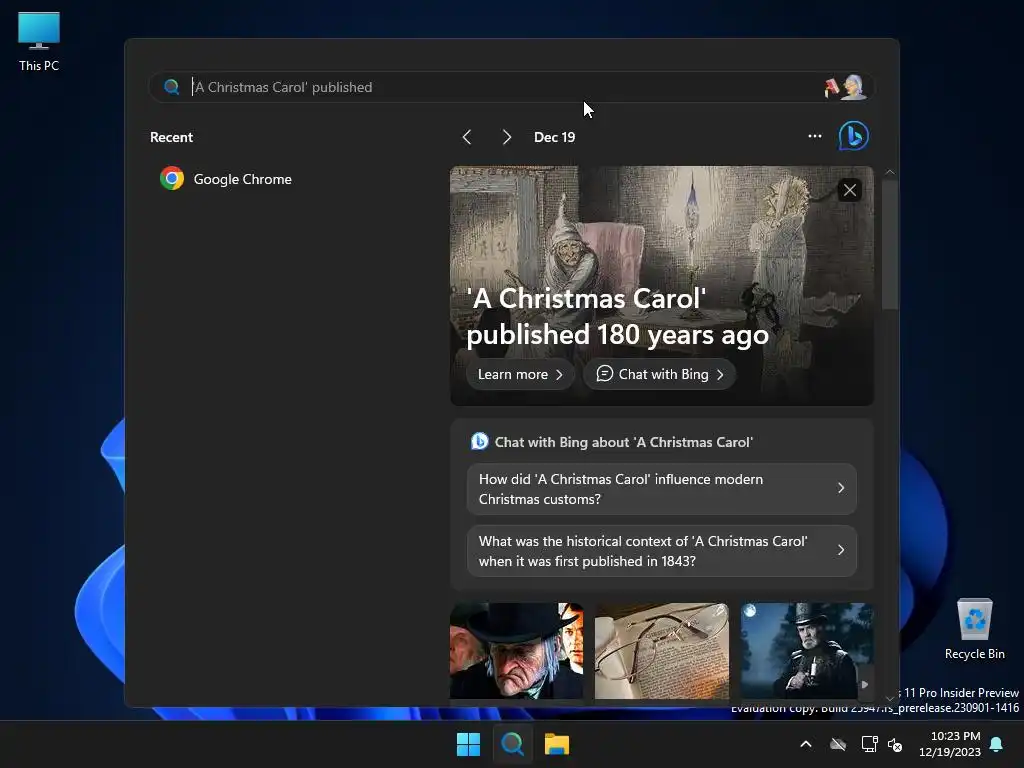Open File Explorer from taskbar
The height and width of the screenshot is (768, 1024).
(557, 744)
